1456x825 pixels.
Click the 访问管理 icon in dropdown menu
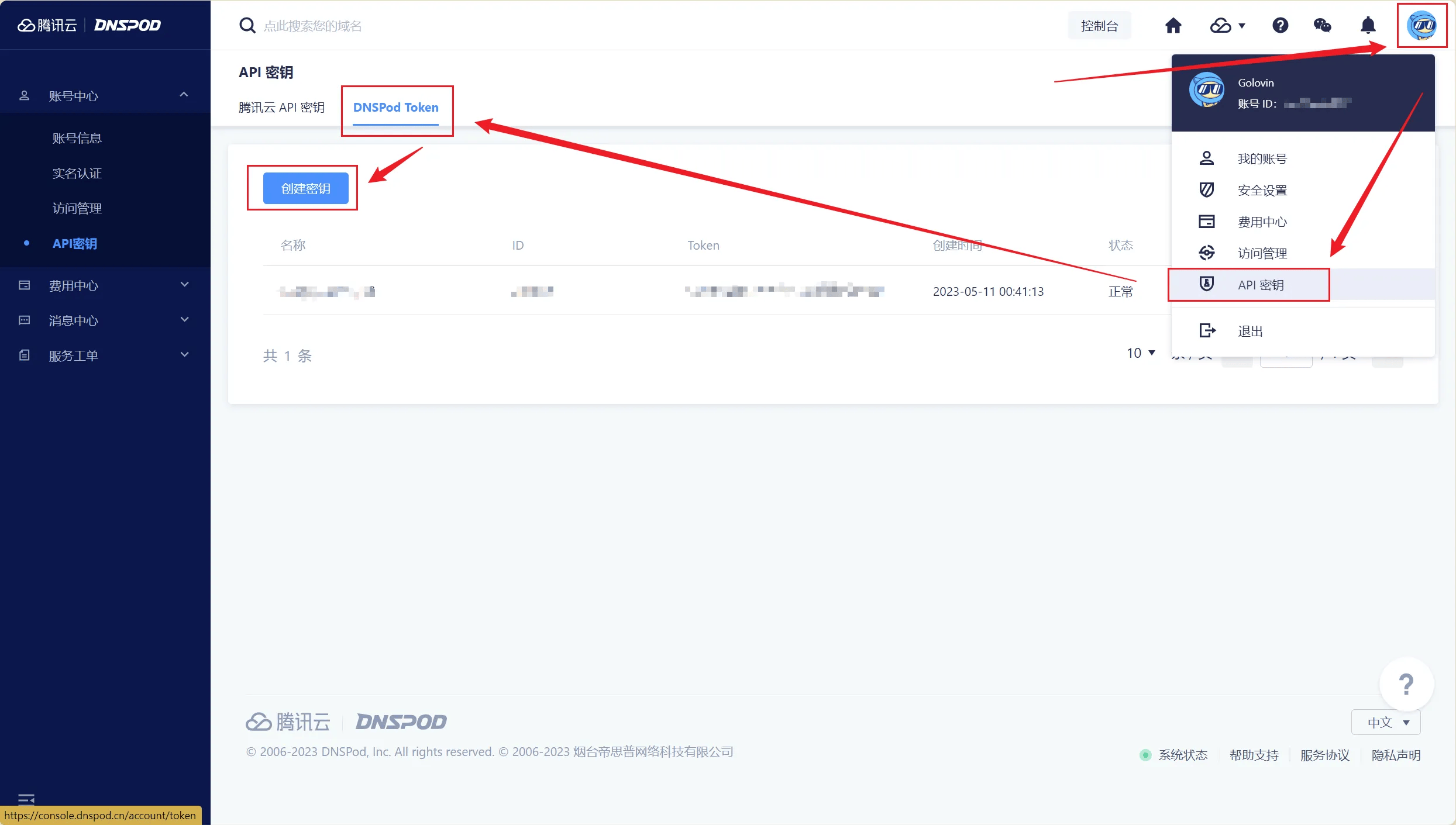coord(1206,253)
